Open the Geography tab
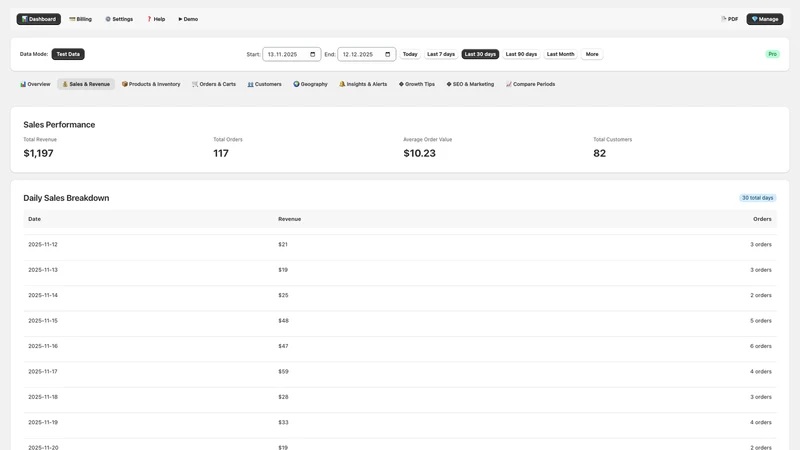This screenshot has height=450, width=800. coord(310,84)
